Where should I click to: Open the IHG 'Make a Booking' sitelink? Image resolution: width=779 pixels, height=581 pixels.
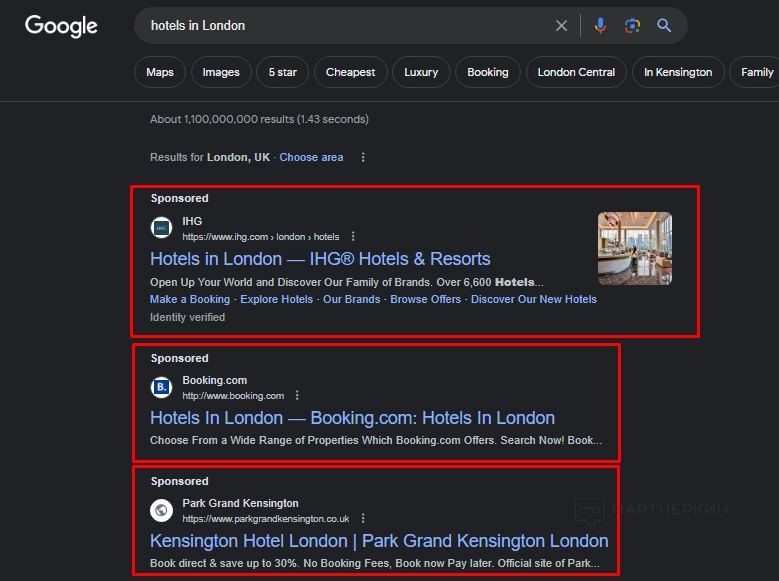coord(190,299)
